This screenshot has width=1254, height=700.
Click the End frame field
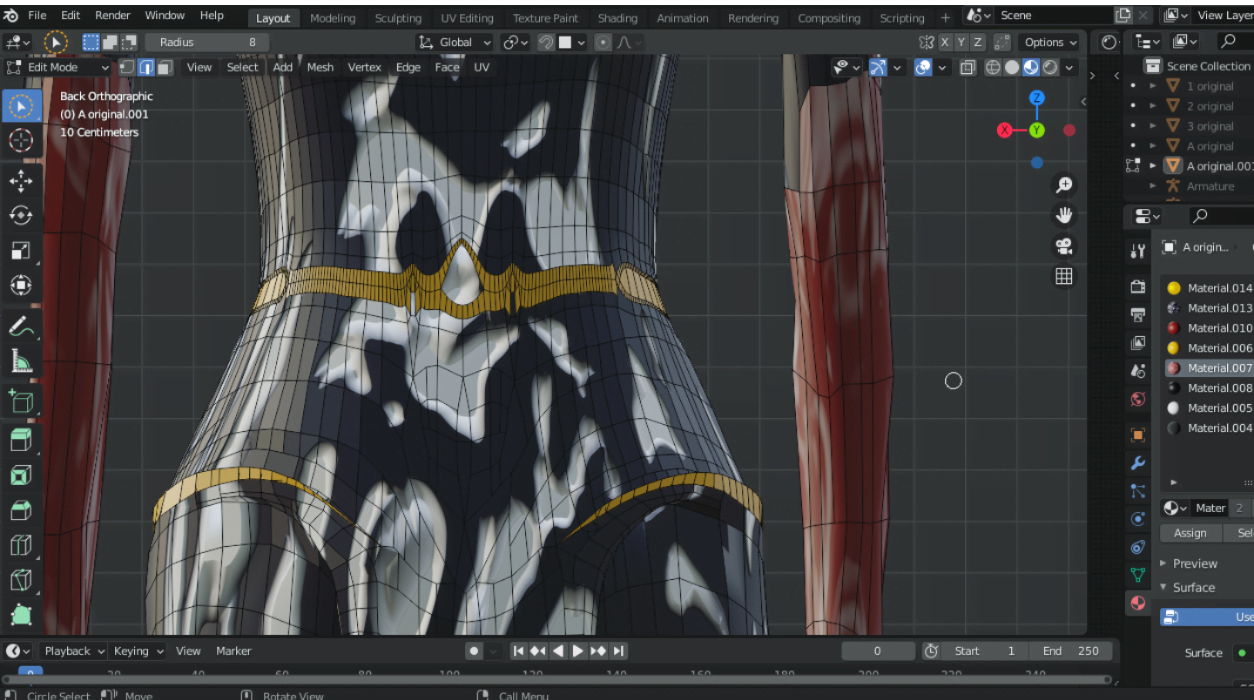[1069, 651]
